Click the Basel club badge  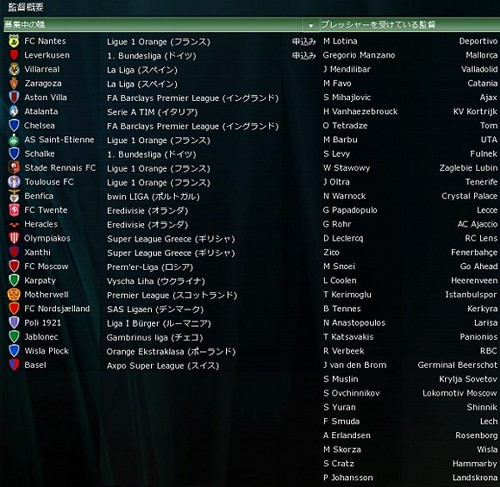pyautogui.click(x=14, y=365)
